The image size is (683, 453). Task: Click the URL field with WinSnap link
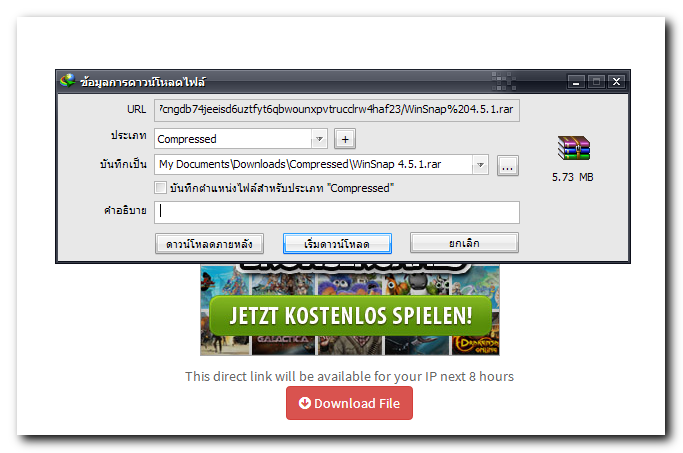337,110
